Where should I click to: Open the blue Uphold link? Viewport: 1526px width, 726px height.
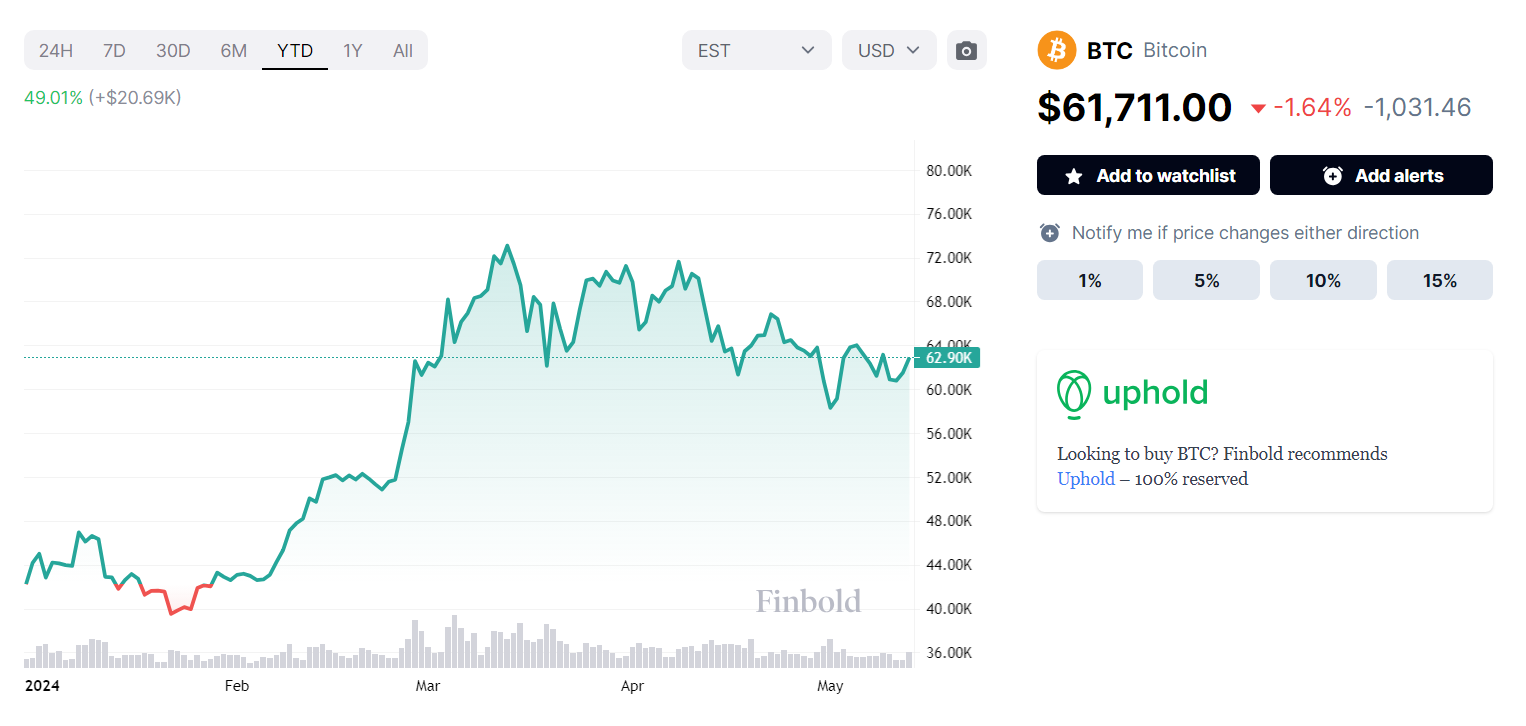click(1085, 479)
